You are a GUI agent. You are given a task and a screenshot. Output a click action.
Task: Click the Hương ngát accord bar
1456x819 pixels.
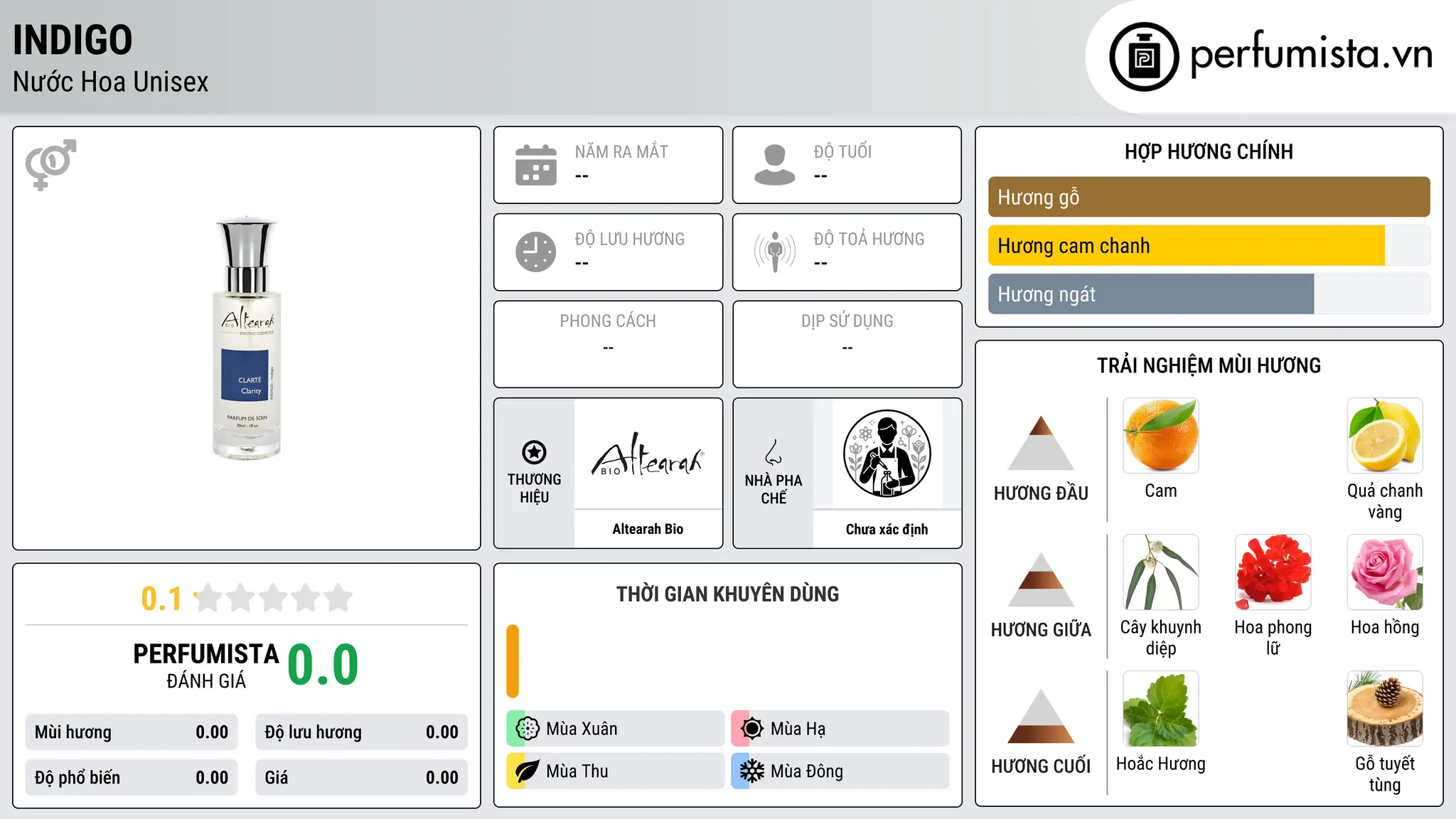coord(1209,294)
